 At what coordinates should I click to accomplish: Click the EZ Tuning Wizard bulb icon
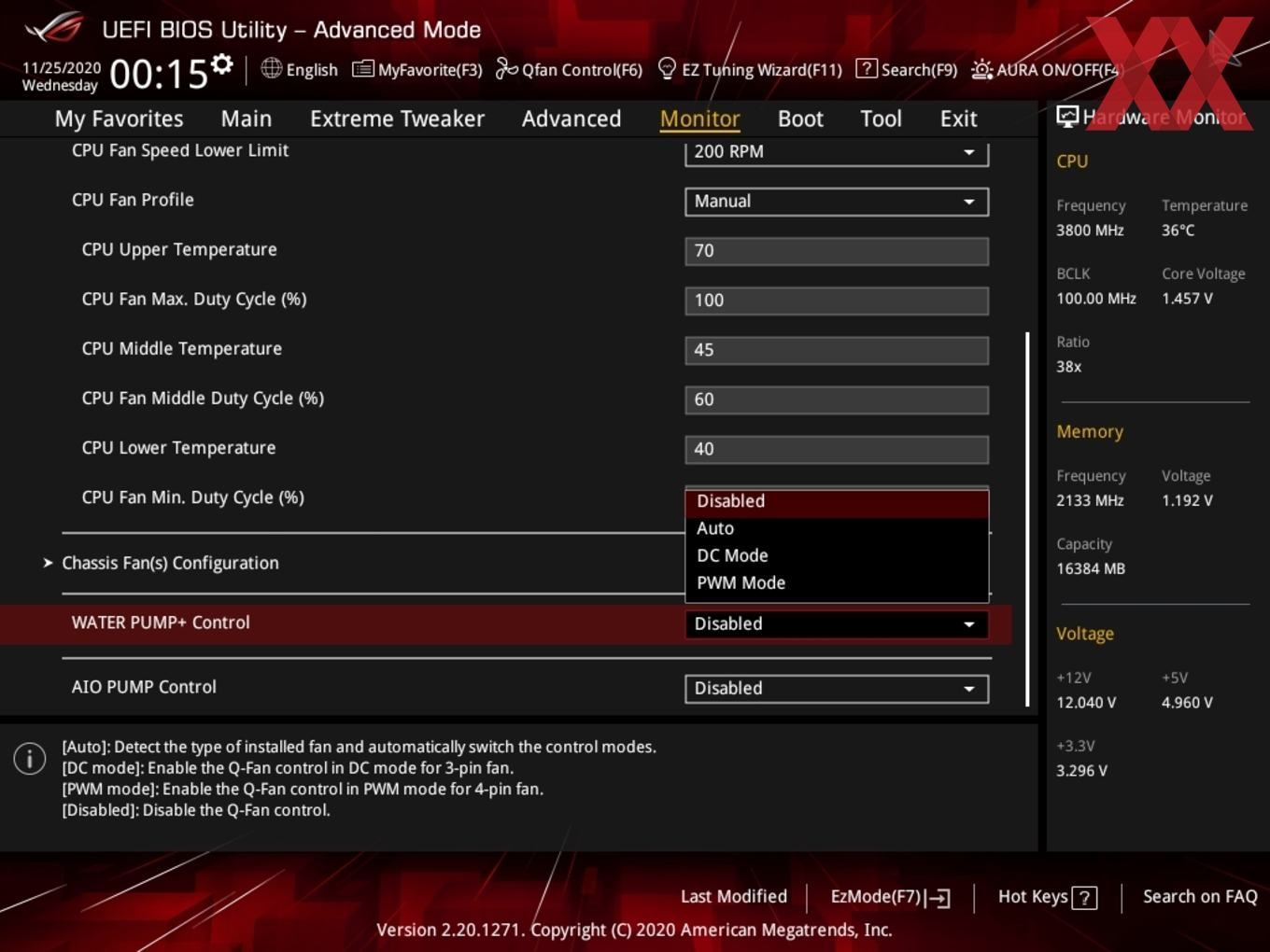point(667,69)
